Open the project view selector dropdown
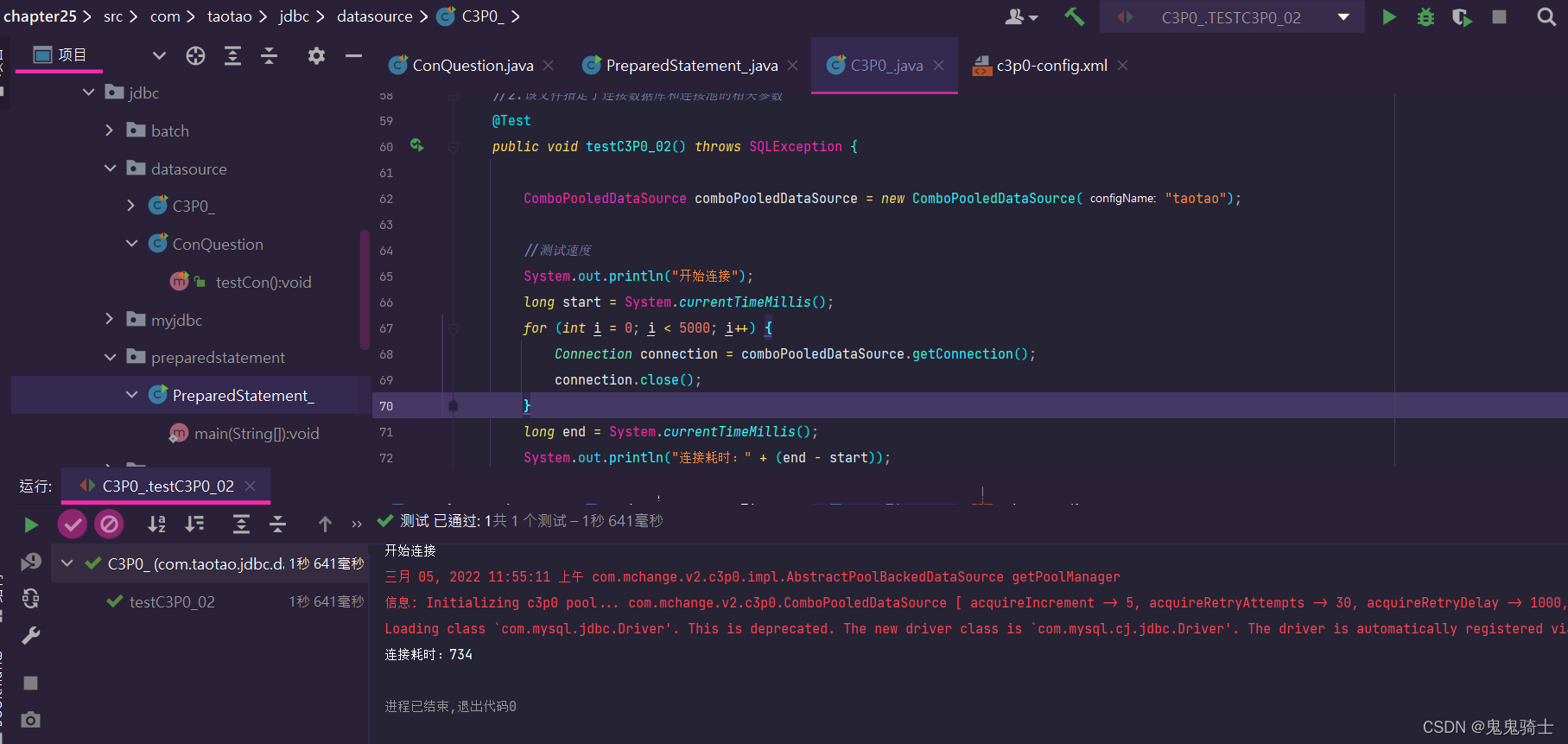Screen dimensions: 1568x744 [x=159, y=56]
